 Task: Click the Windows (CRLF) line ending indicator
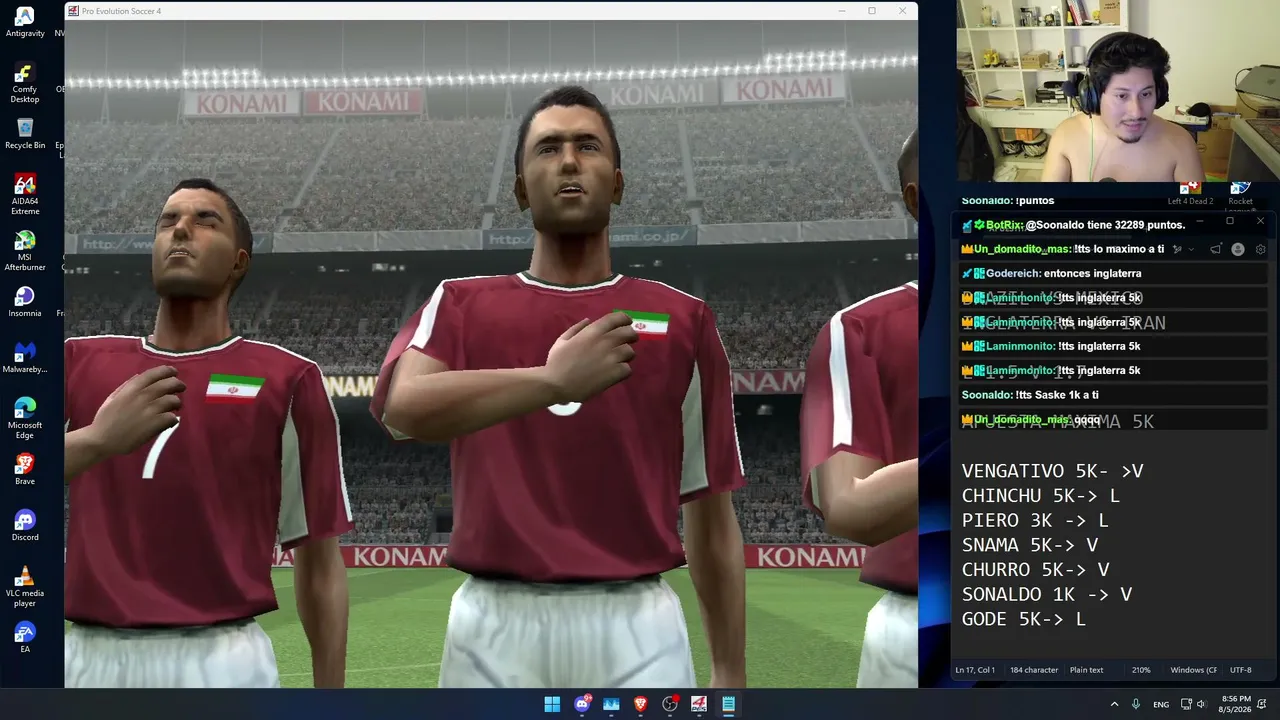point(1193,670)
